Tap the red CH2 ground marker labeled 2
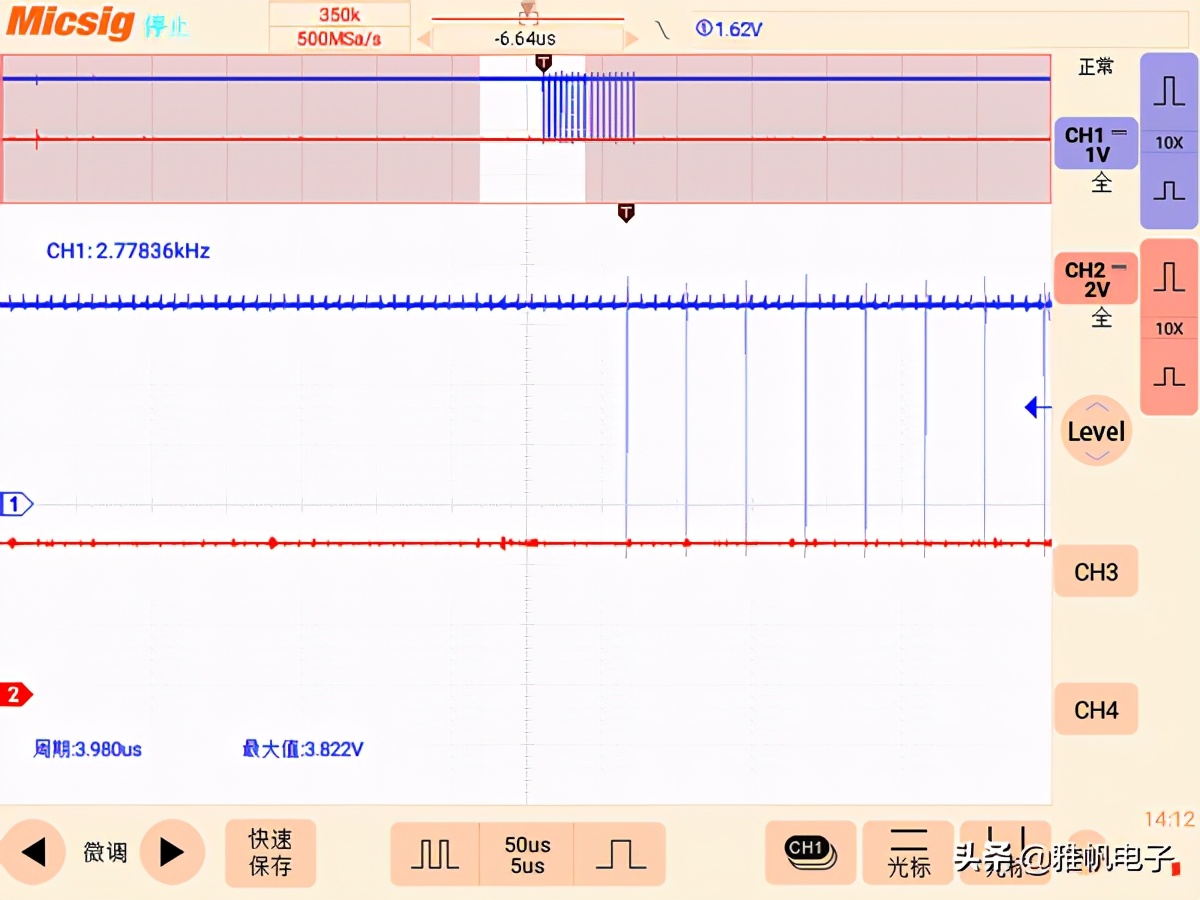The width and height of the screenshot is (1200, 900). (x=17, y=694)
